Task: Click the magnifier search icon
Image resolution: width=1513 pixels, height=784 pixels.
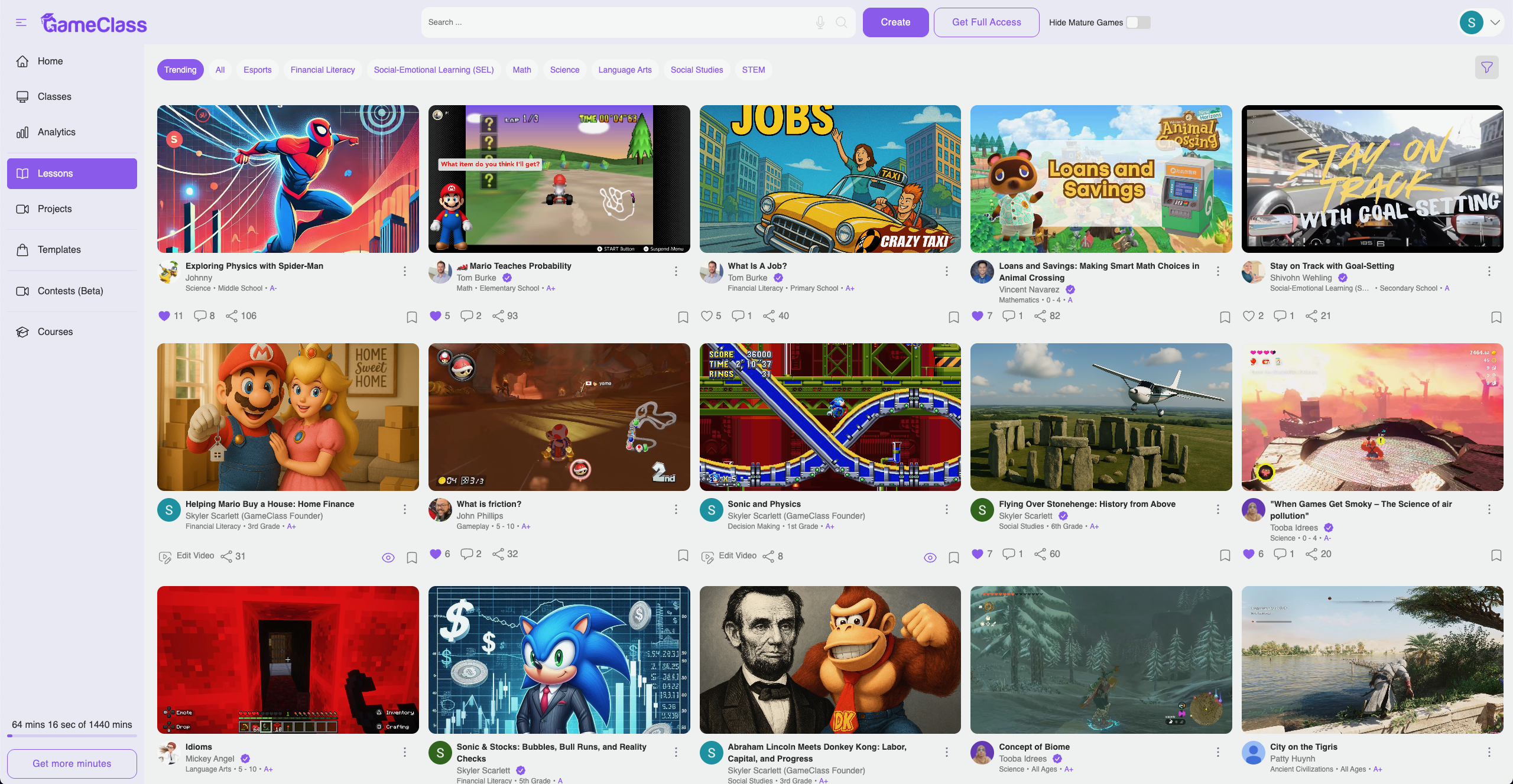Action: click(841, 22)
